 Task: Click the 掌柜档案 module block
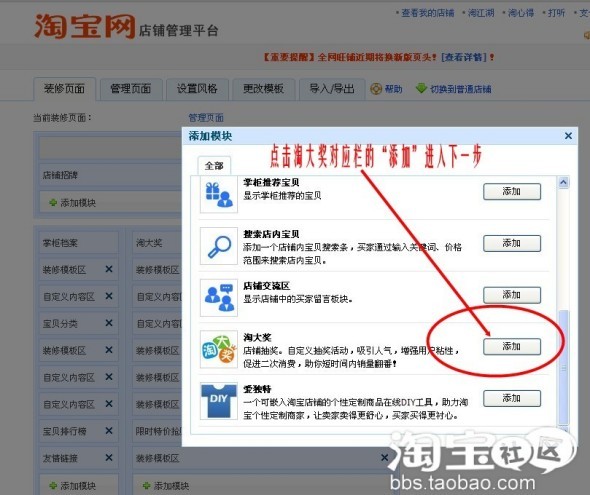tap(79, 243)
